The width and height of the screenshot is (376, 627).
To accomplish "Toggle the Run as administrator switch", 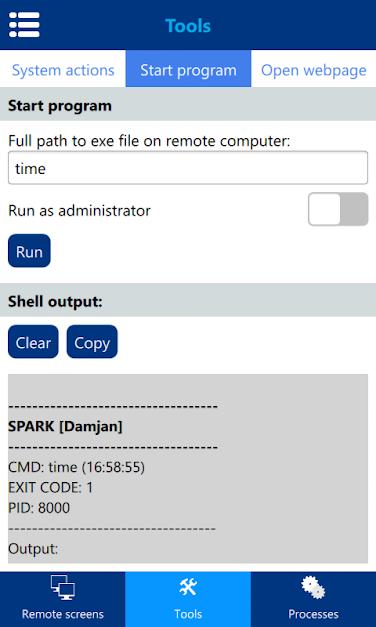I will pos(338,209).
